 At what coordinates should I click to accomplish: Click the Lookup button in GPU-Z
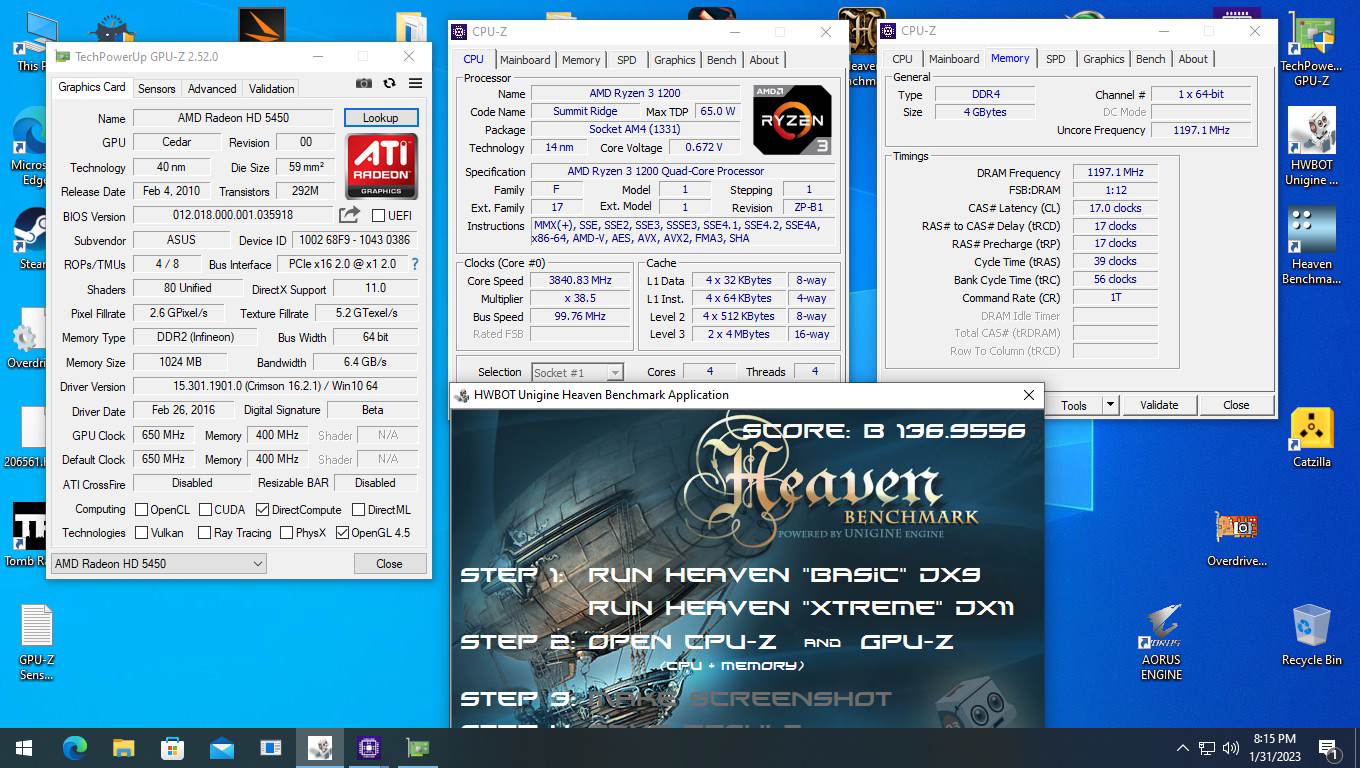pos(381,117)
